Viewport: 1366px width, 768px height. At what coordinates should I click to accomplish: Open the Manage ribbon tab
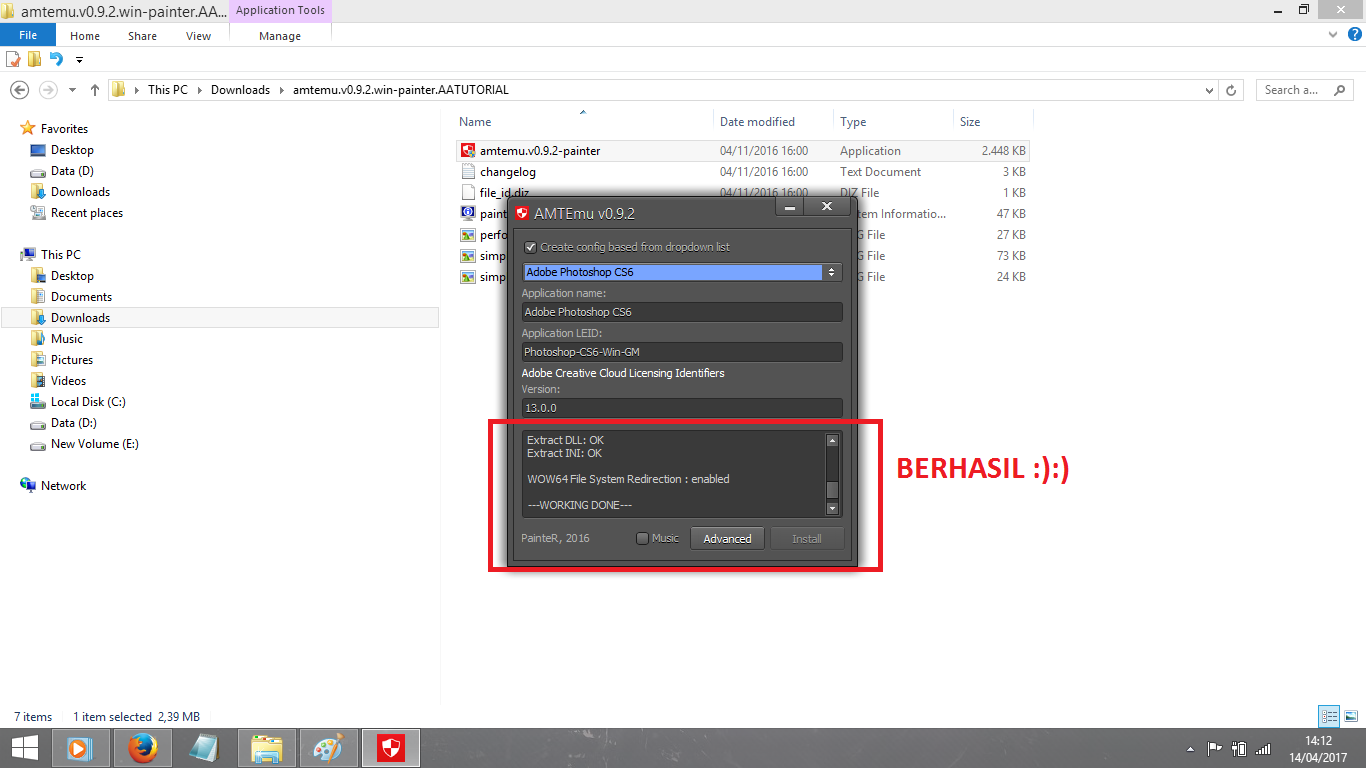click(x=280, y=36)
